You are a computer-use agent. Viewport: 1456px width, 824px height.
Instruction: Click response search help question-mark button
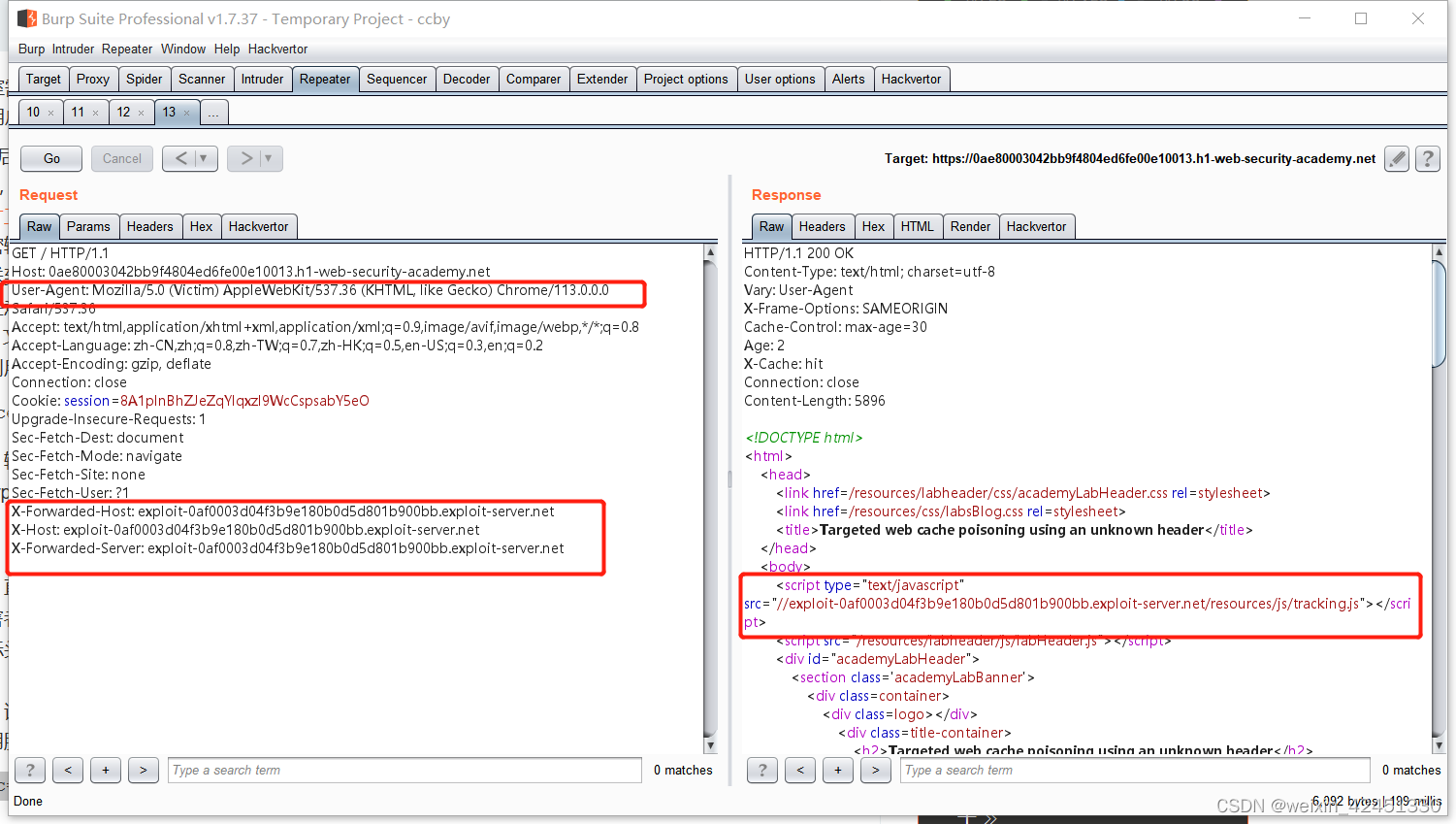point(762,770)
